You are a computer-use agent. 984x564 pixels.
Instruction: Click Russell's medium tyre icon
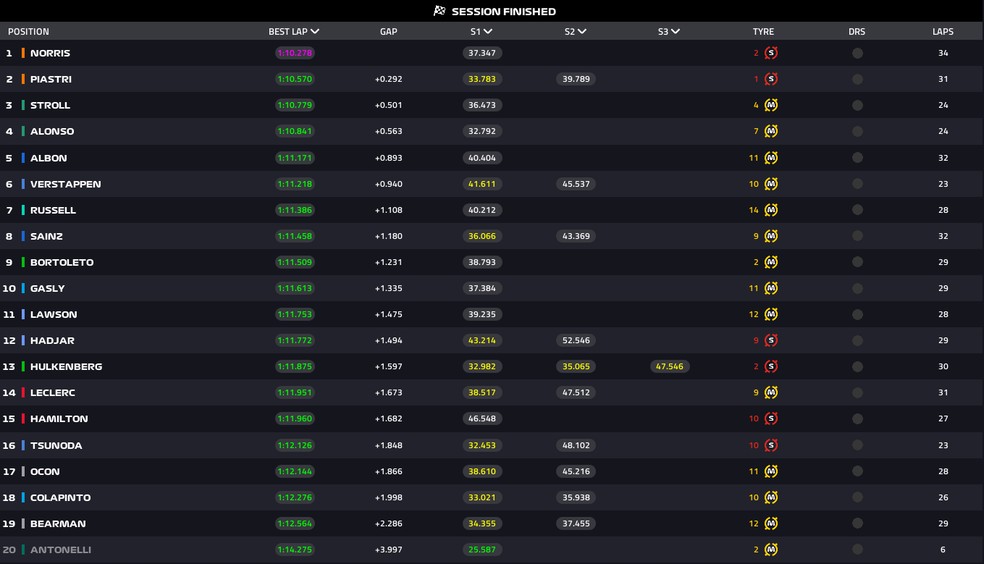[771, 210]
